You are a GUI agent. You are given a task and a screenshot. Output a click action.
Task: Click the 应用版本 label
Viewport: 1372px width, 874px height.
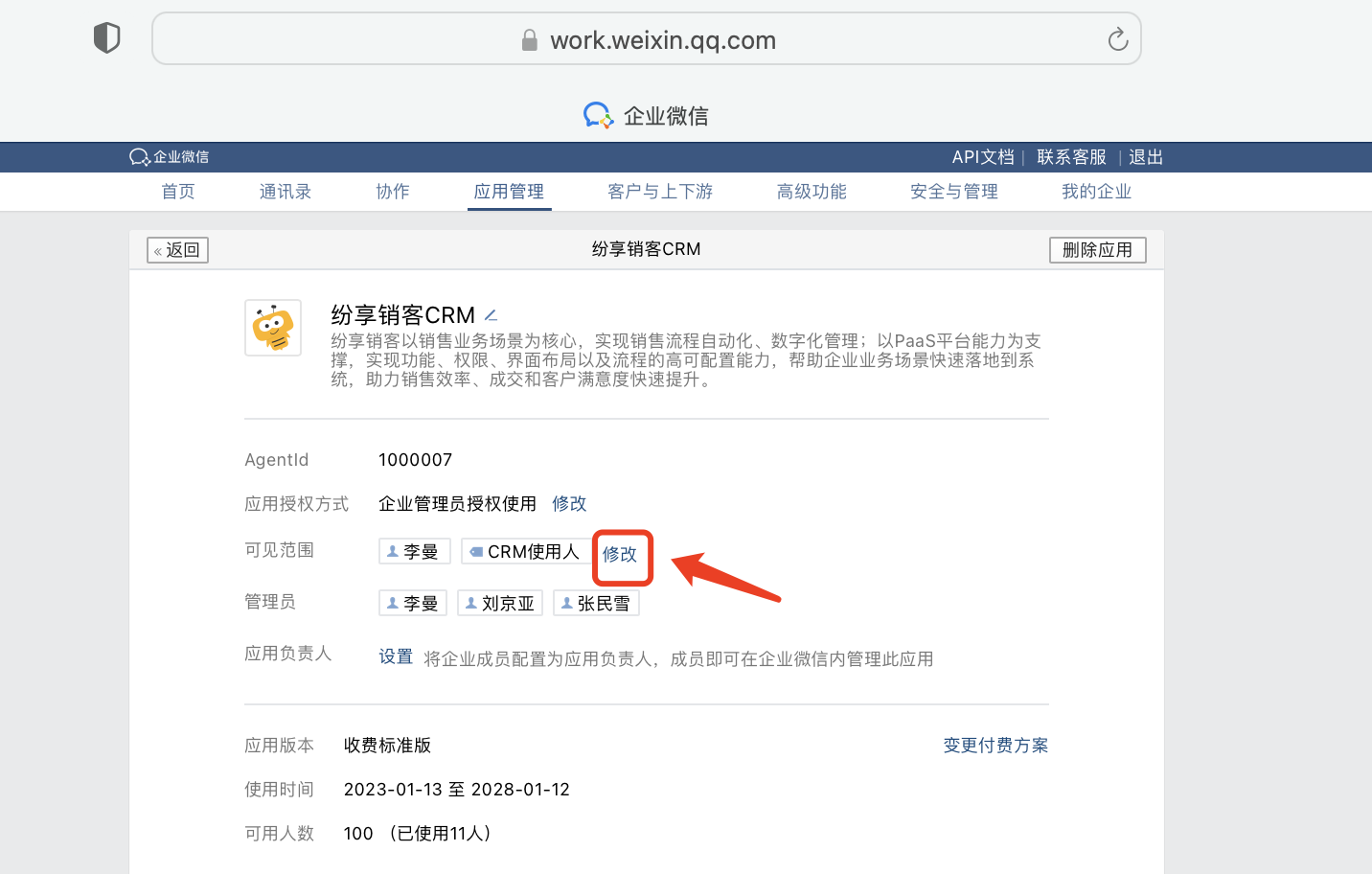(x=280, y=745)
